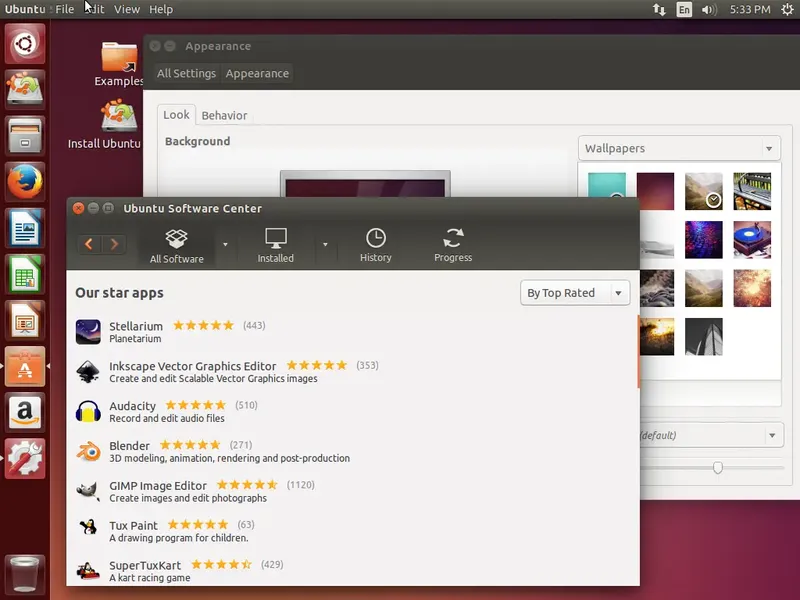Launch Firefox from the dock

[24, 182]
